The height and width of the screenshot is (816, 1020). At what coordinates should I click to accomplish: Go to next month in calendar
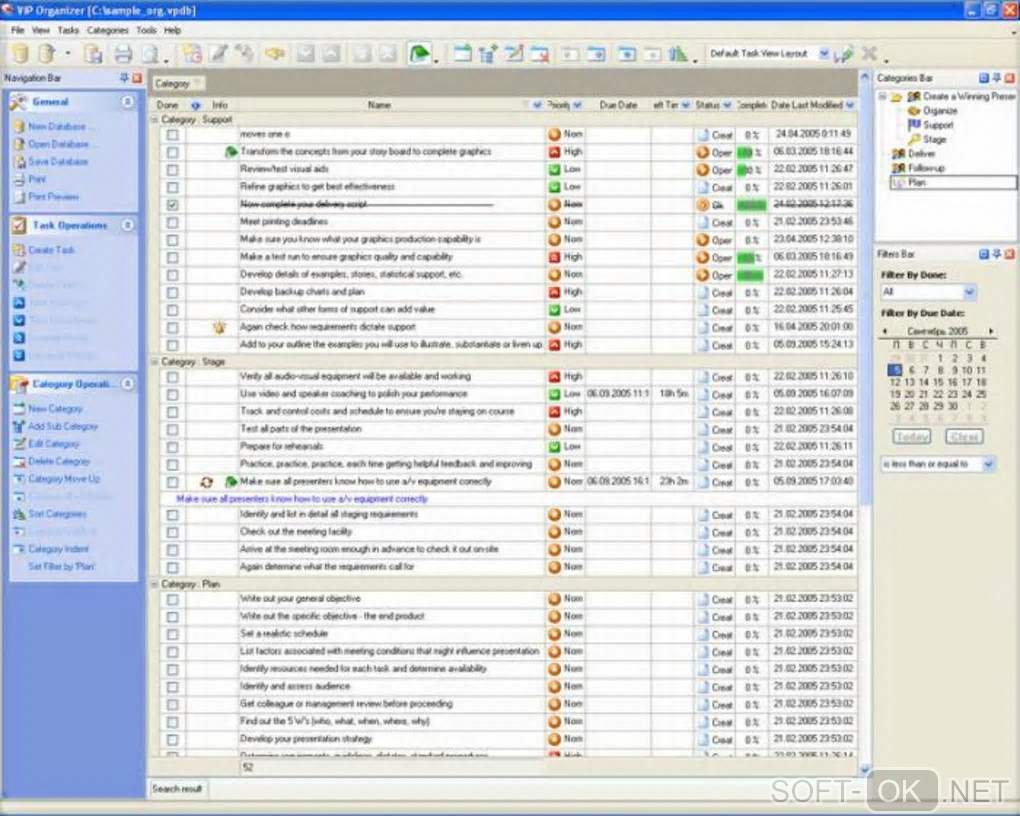(x=991, y=331)
